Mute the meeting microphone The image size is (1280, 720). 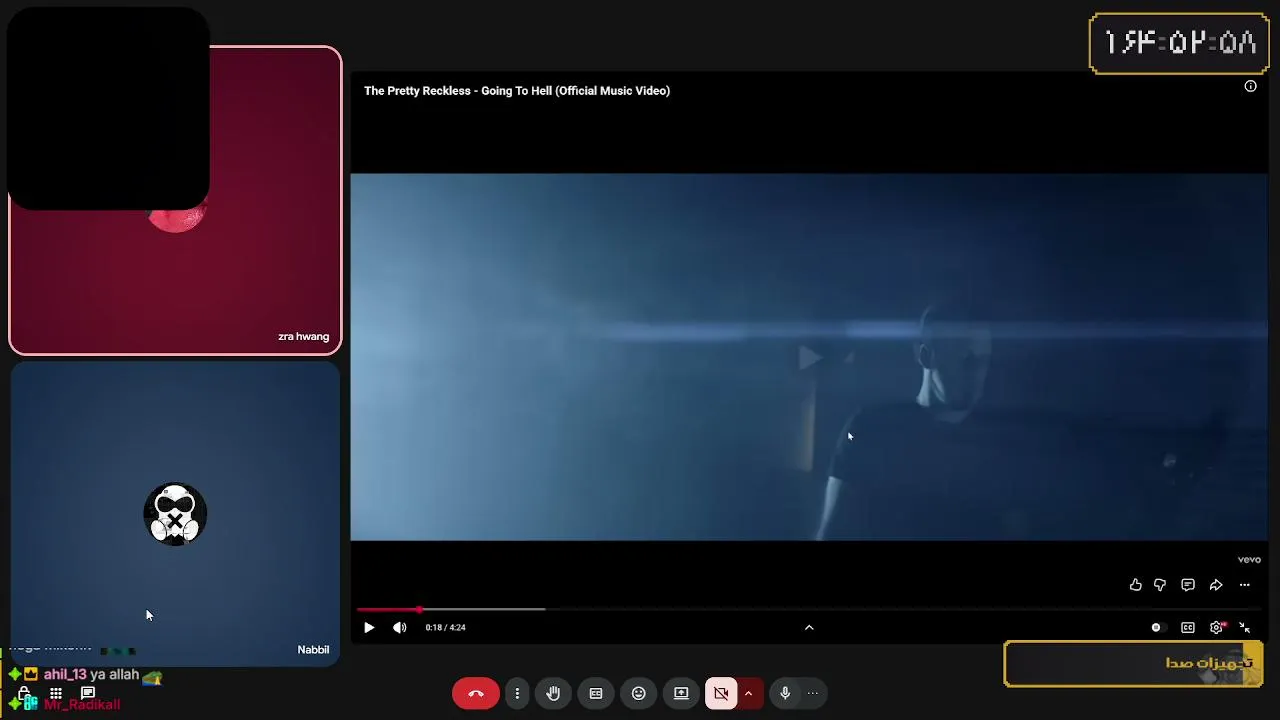coord(785,694)
